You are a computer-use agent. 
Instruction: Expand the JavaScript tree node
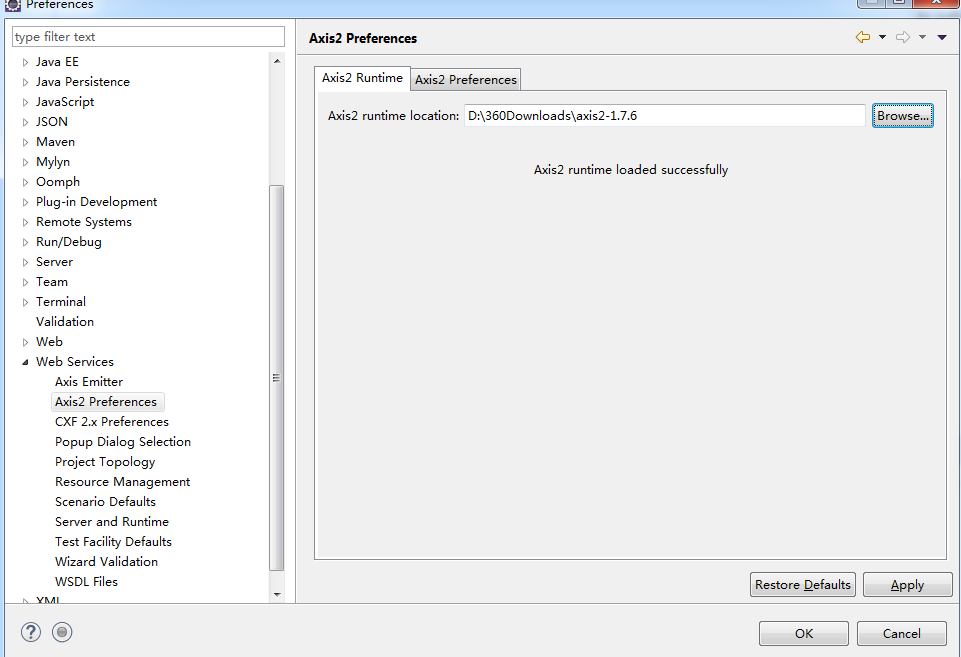25,102
